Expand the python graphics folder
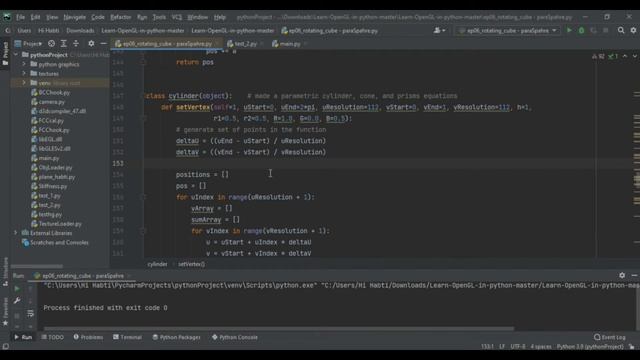 24,64
